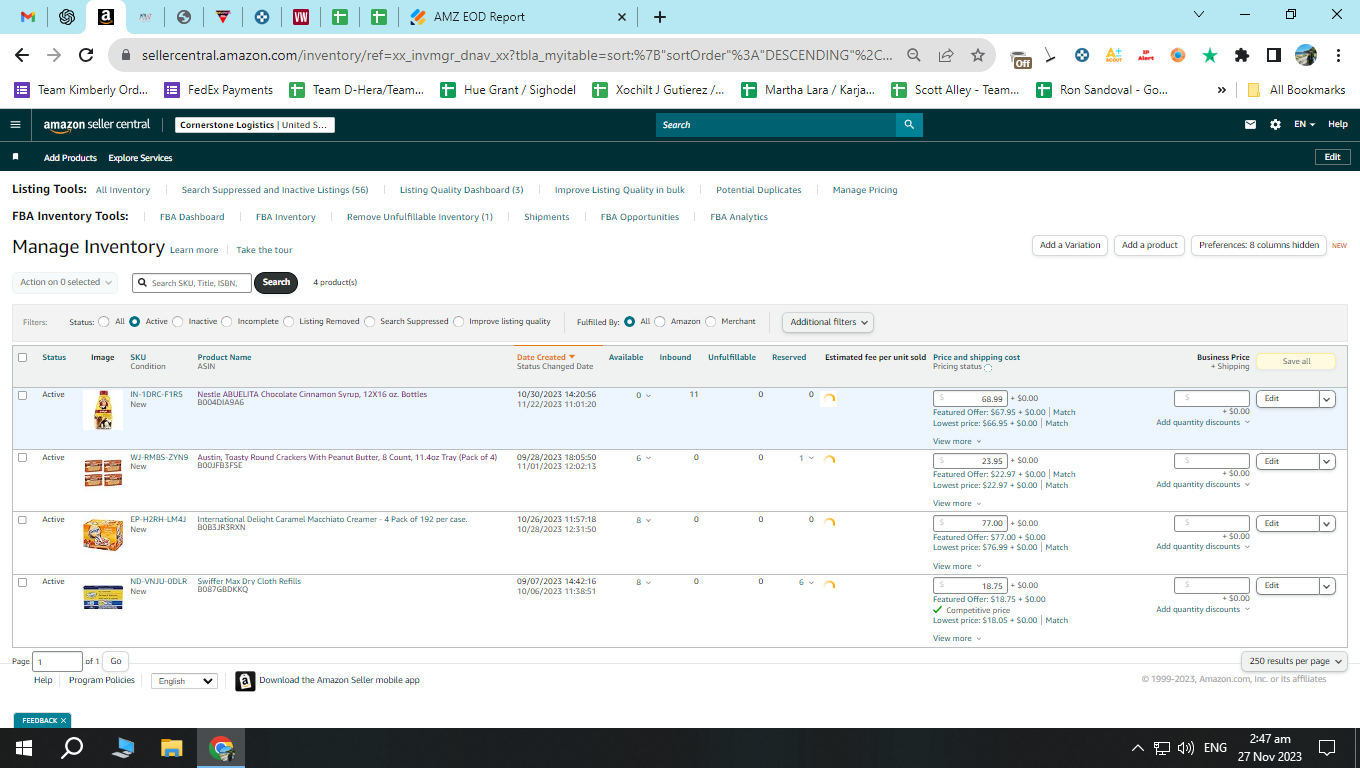Screen dimensions: 1360x768
Task: Click the amazon seller central logo
Action: pyautogui.click(x=97, y=125)
